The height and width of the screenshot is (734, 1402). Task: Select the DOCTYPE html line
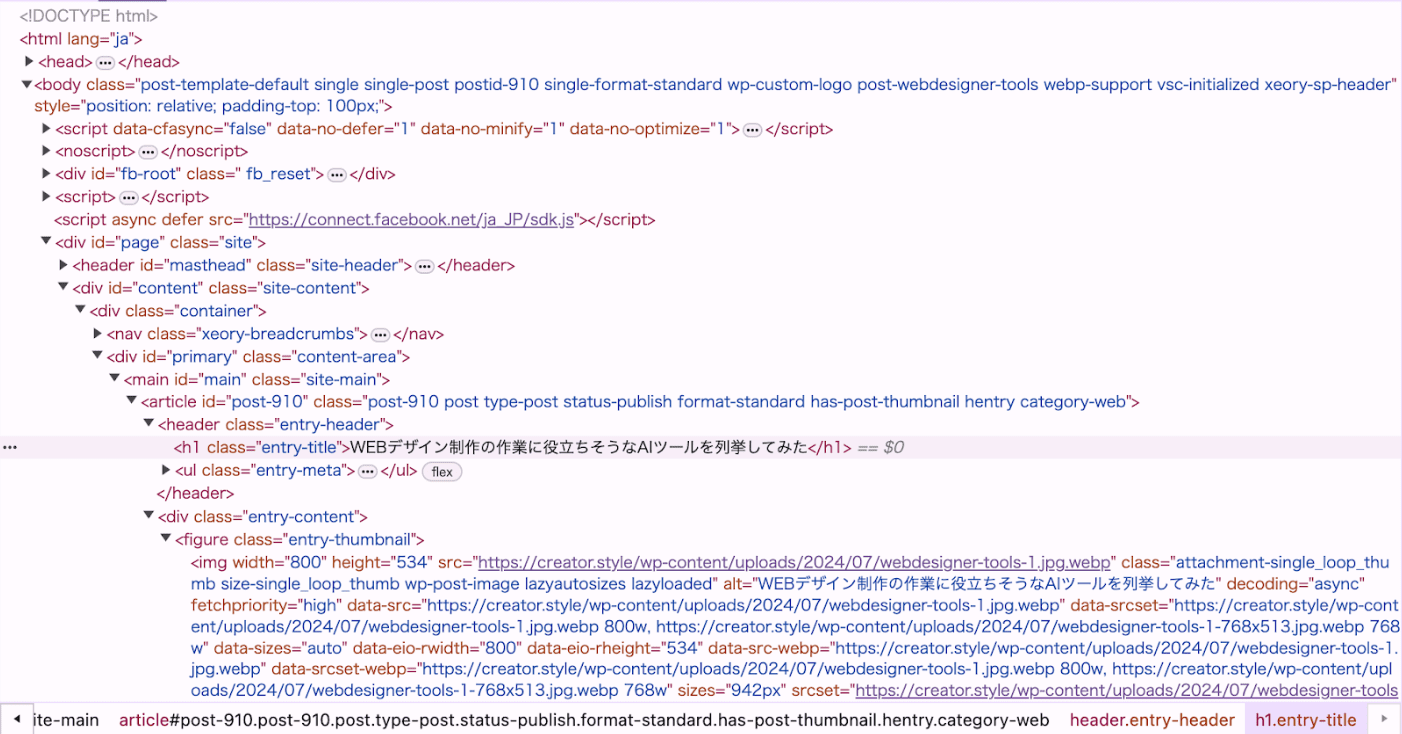pos(89,16)
